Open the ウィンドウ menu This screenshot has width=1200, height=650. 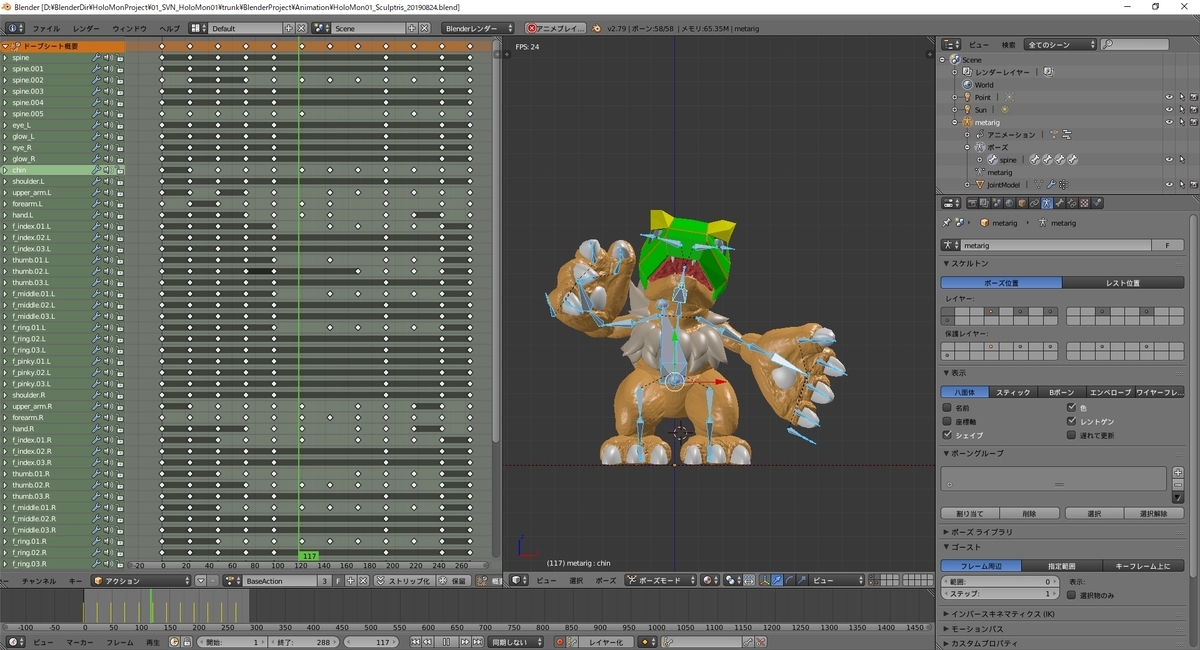[x=129, y=28]
